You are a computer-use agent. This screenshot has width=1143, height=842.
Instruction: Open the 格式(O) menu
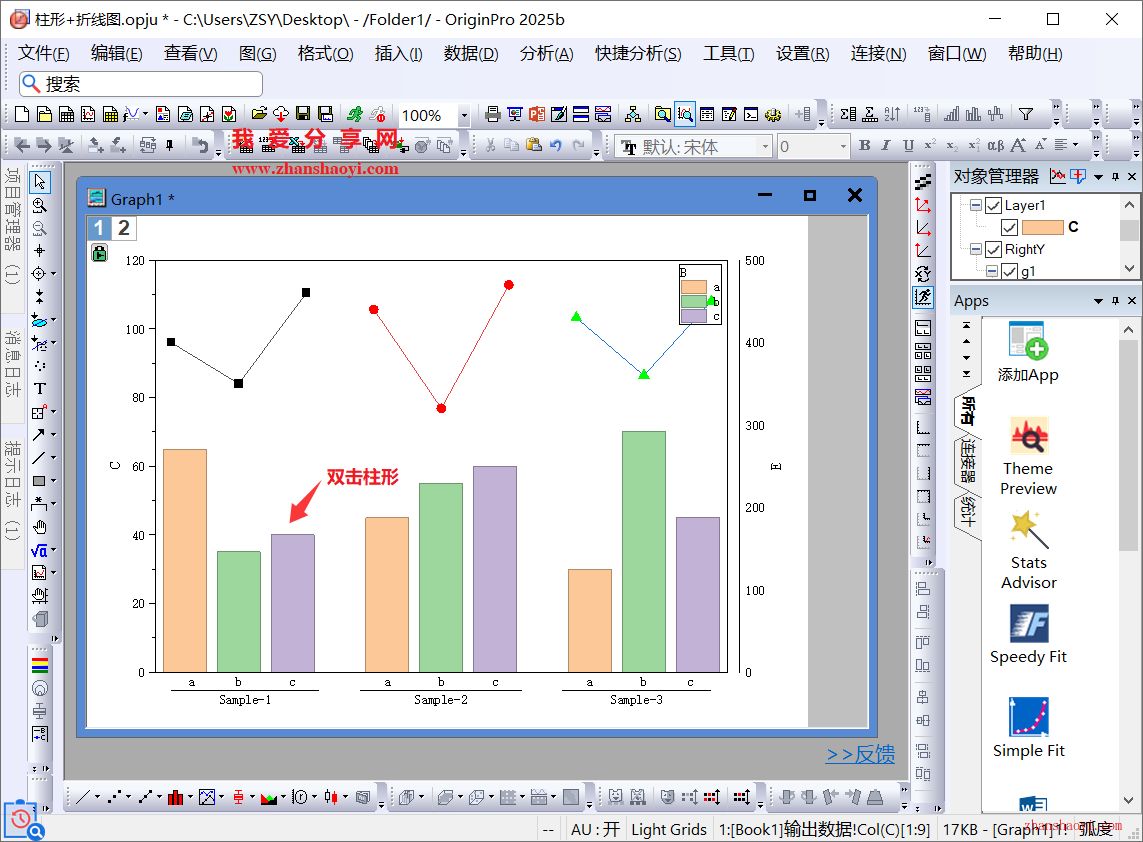pyautogui.click(x=325, y=54)
